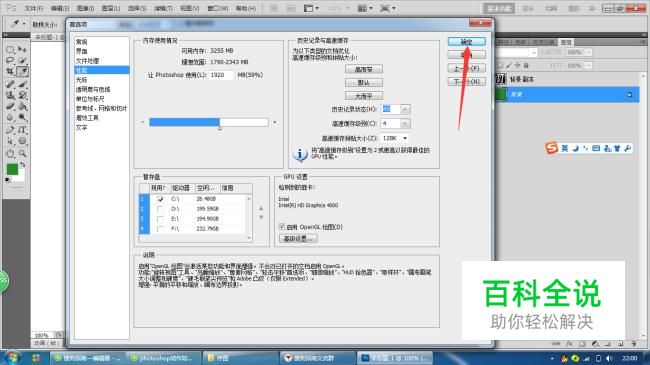The width and height of the screenshot is (650, 365).
Task: Reset default foreground and background colors
Action: (7, 180)
